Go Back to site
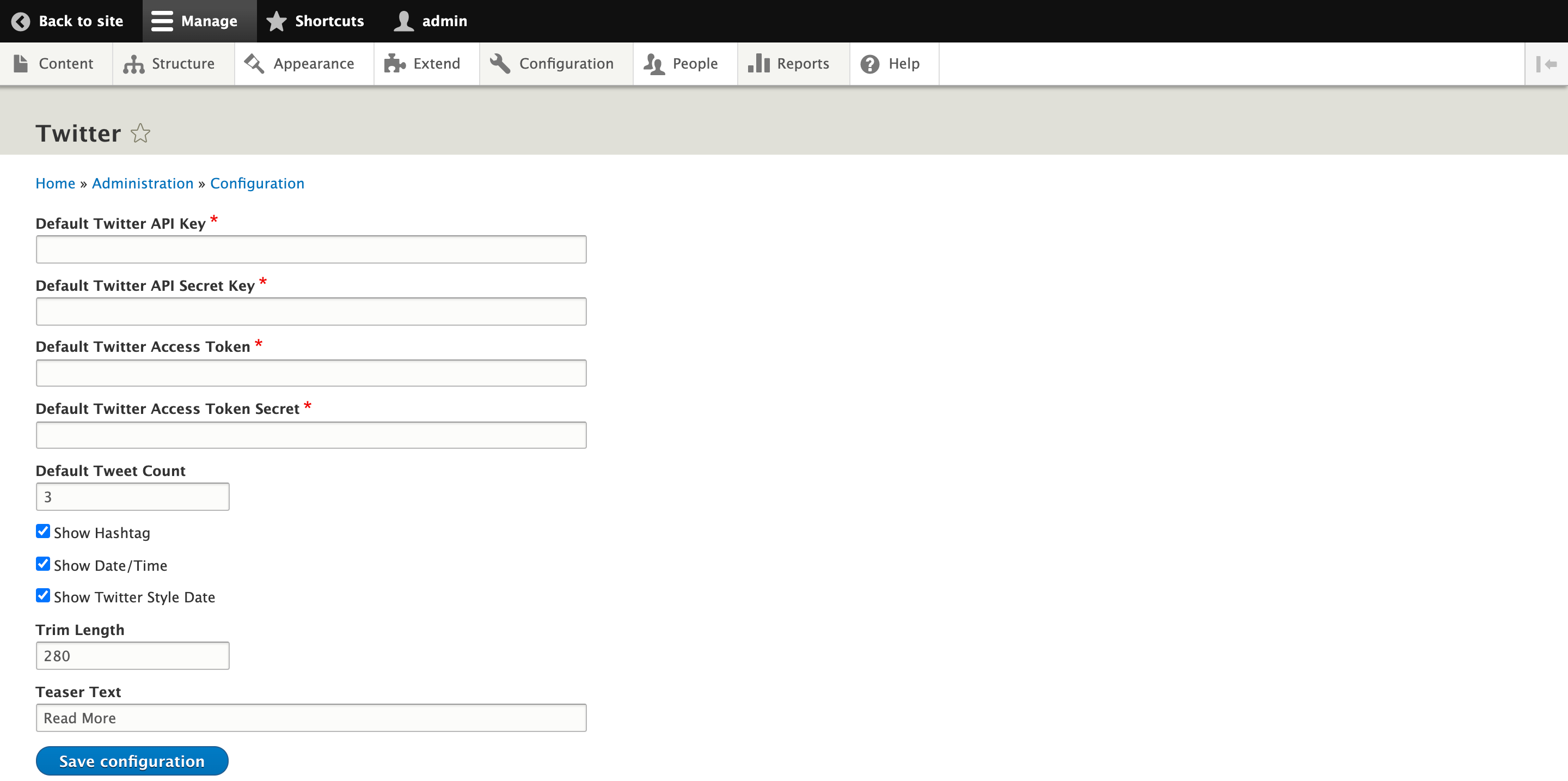The height and width of the screenshot is (781, 1568). [x=71, y=21]
